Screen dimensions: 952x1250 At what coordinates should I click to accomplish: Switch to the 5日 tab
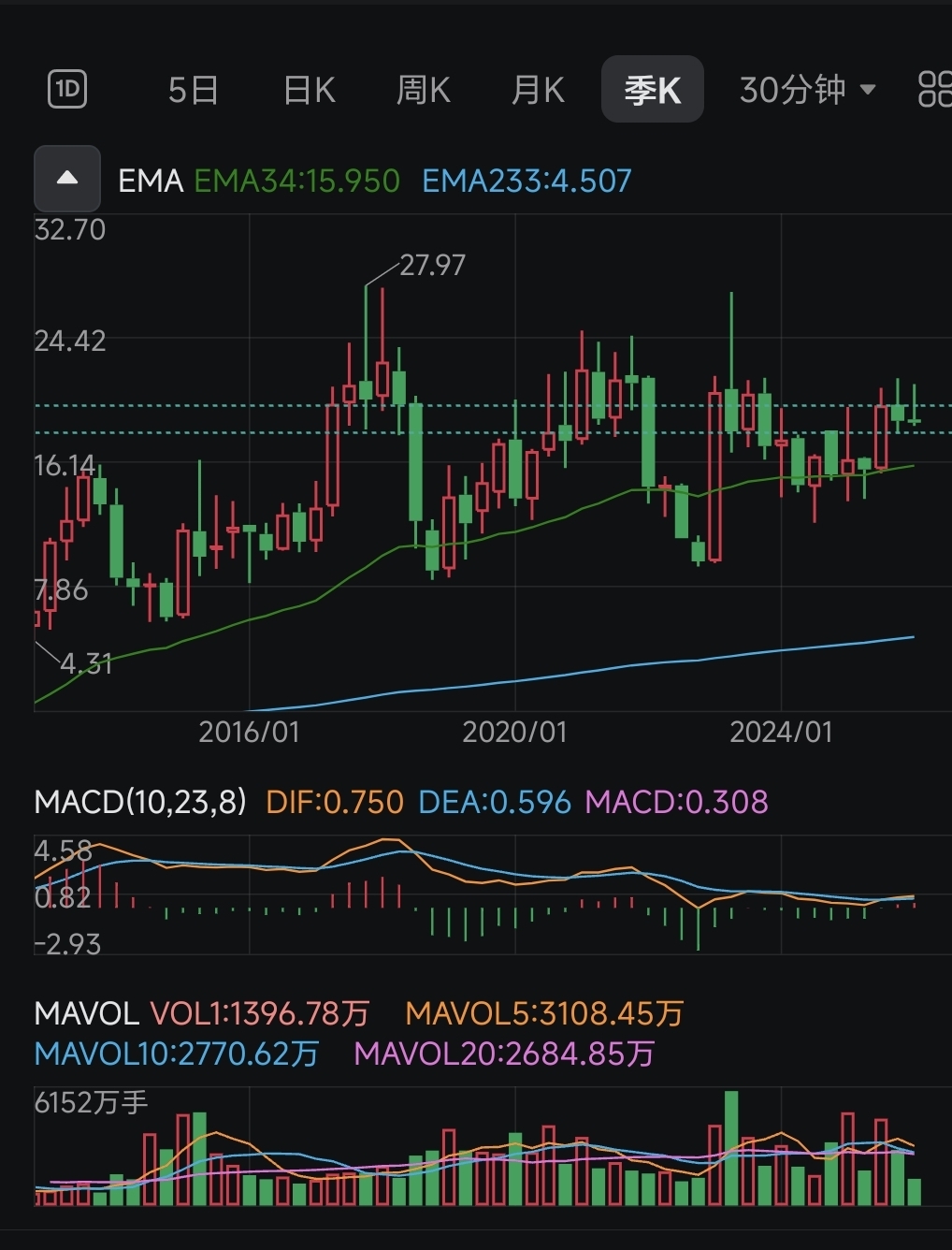[194, 91]
